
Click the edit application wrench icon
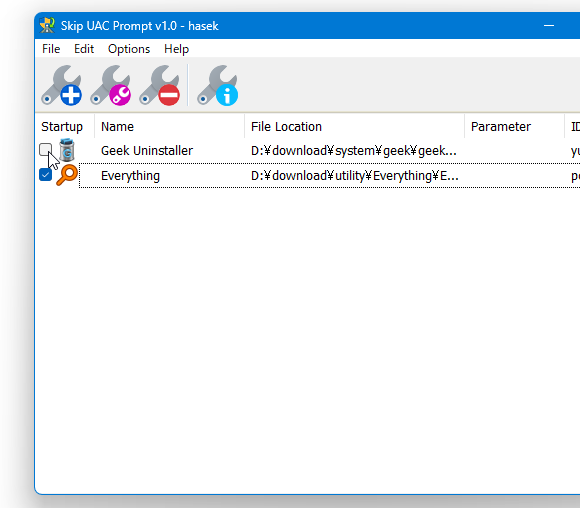111,85
